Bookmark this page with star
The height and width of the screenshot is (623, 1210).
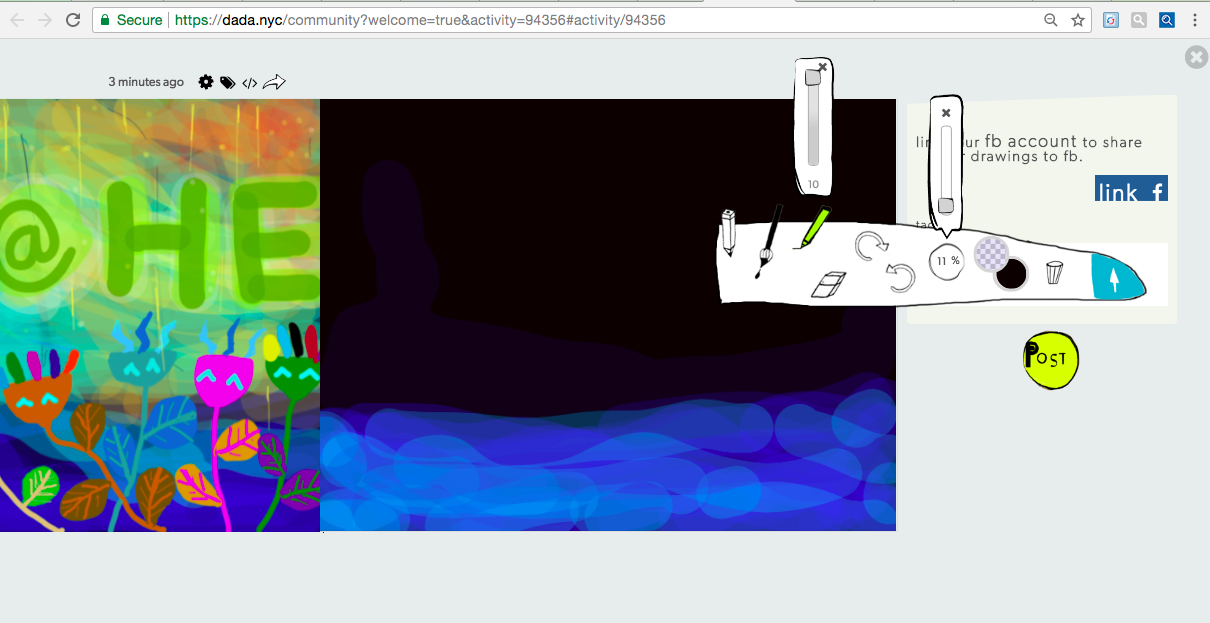click(x=1077, y=20)
